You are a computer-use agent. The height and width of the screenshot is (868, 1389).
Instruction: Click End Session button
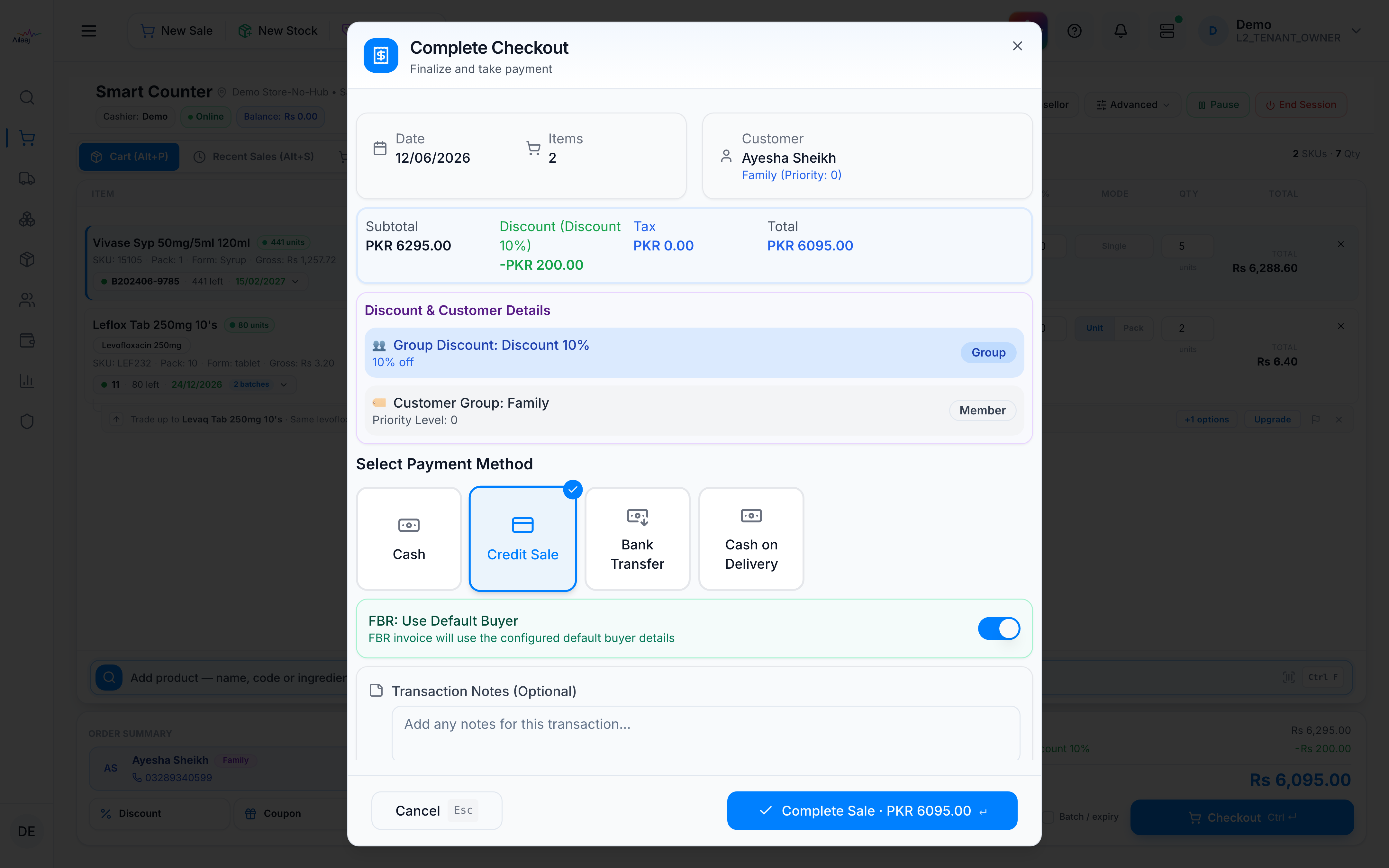click(x=1301, y=105)
